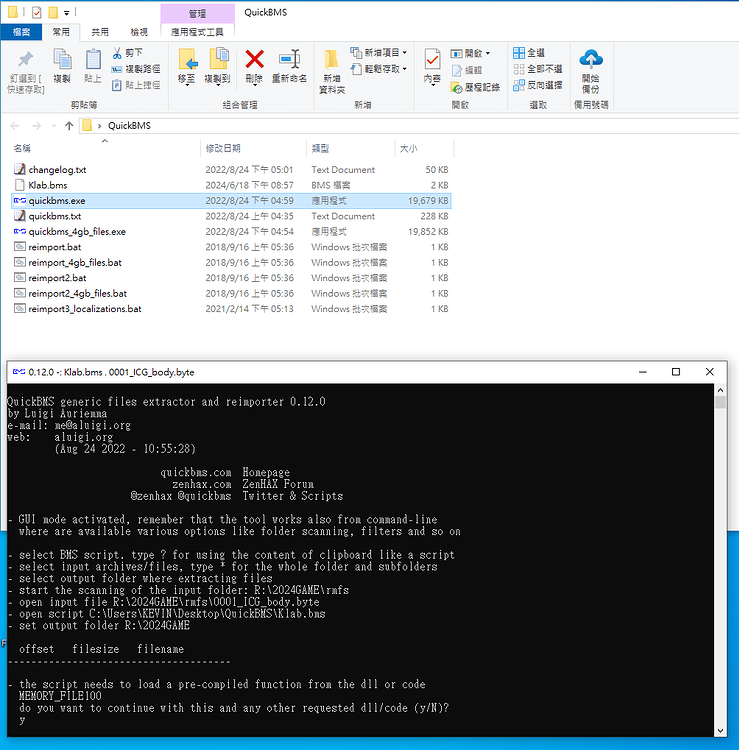Select the quickbms.exe file
The image size is (739, 750).
231,200
